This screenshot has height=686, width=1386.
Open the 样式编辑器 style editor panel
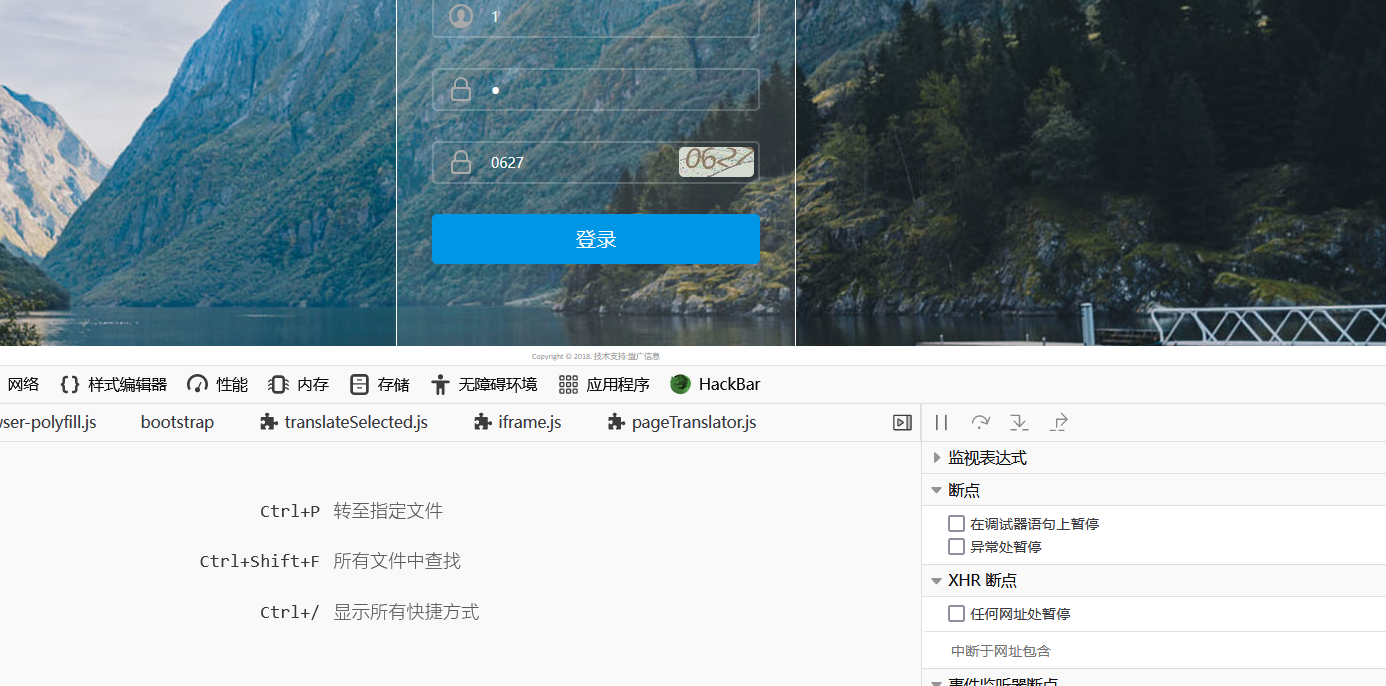pos(113,384)
